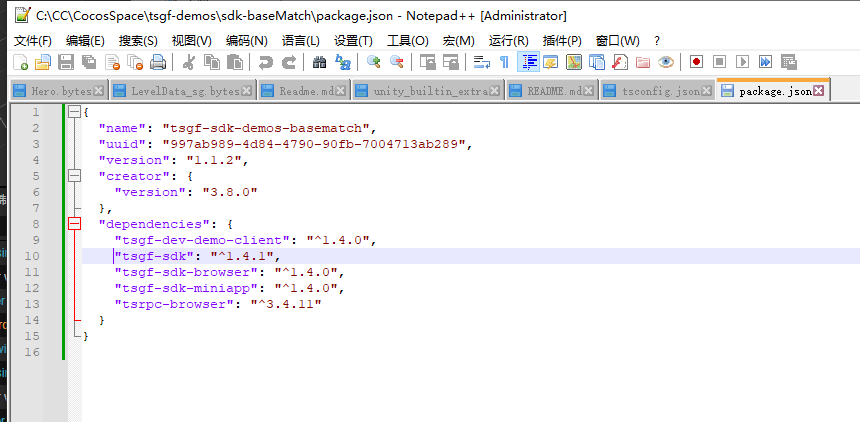Toggle synchronized vertical scrolling icon
The width and height of the screenshot is (860, 422).
[x=427, y=62]
